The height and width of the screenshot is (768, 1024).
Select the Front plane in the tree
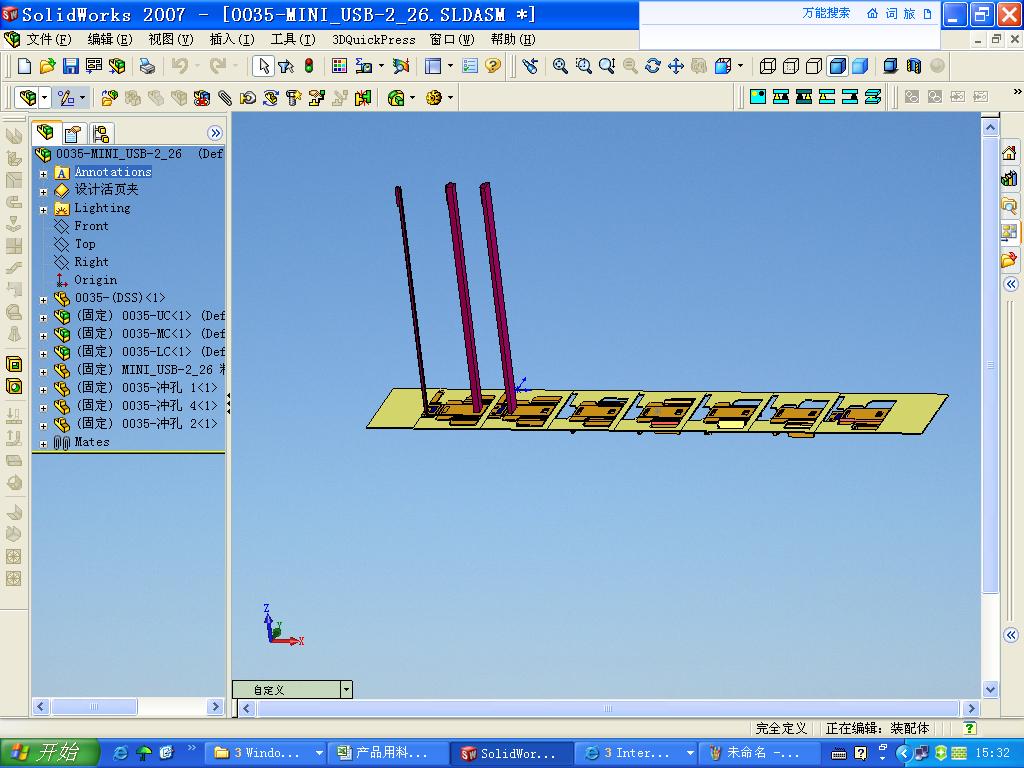coord(91,226)
